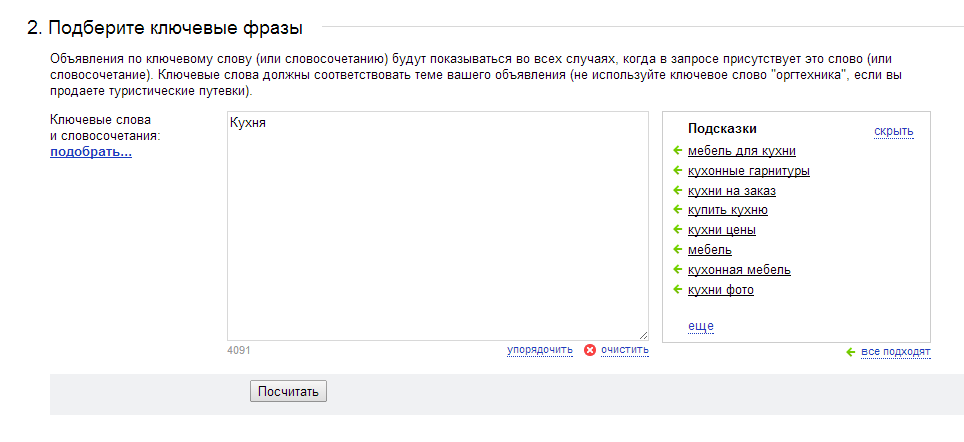Click green arrow next to 'кухни цены'
The height and width of the screenshot is (442, 964).
(678, 229)
